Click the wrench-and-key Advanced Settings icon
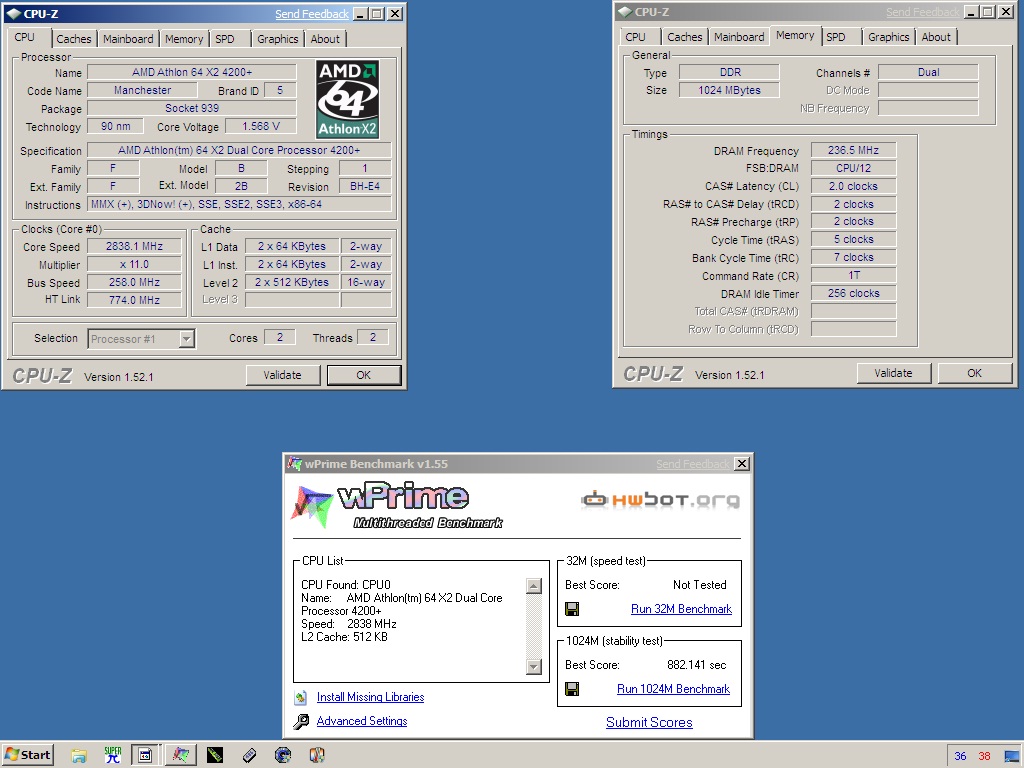 click(300, 721)
